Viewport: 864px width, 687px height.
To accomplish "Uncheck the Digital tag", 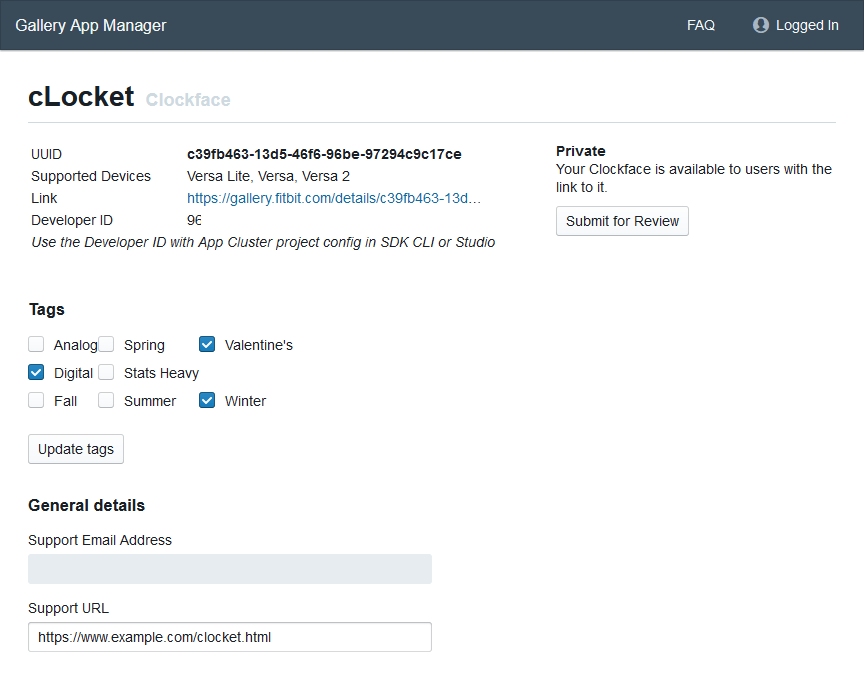I will click(36, 372).
